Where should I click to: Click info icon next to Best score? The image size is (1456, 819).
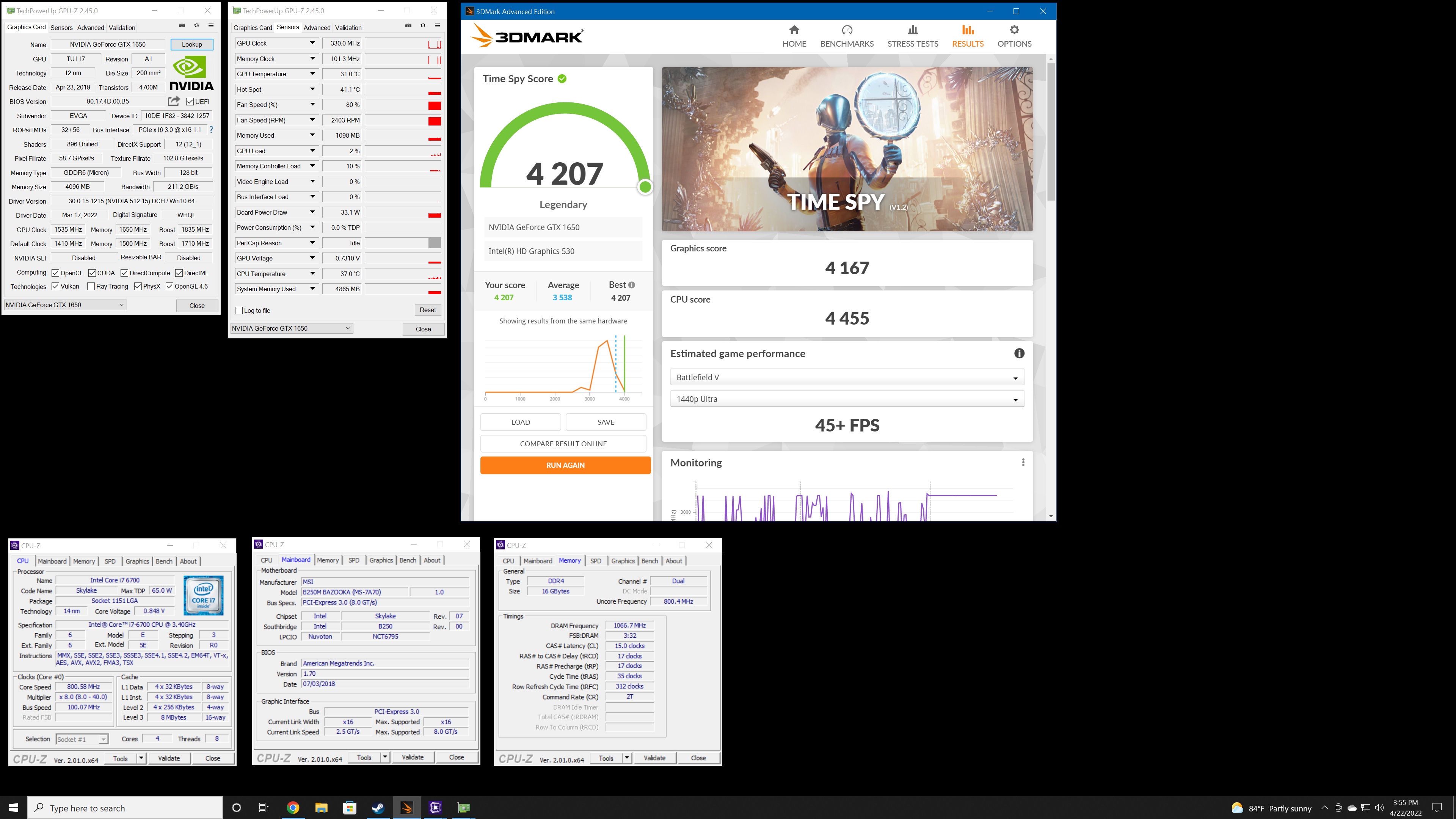[x=631, y=285]
